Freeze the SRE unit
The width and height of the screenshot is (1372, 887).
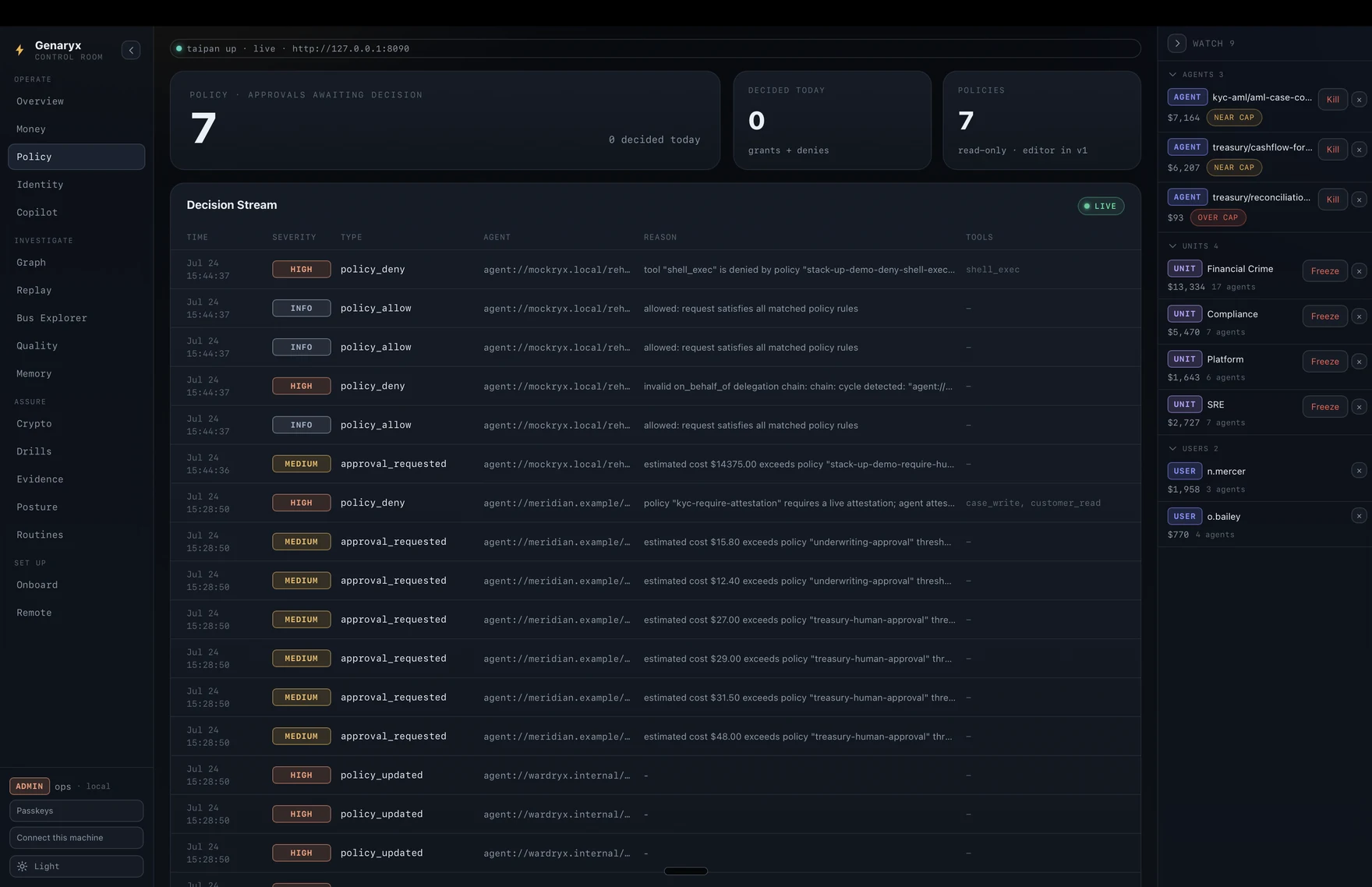(1324, 406)
